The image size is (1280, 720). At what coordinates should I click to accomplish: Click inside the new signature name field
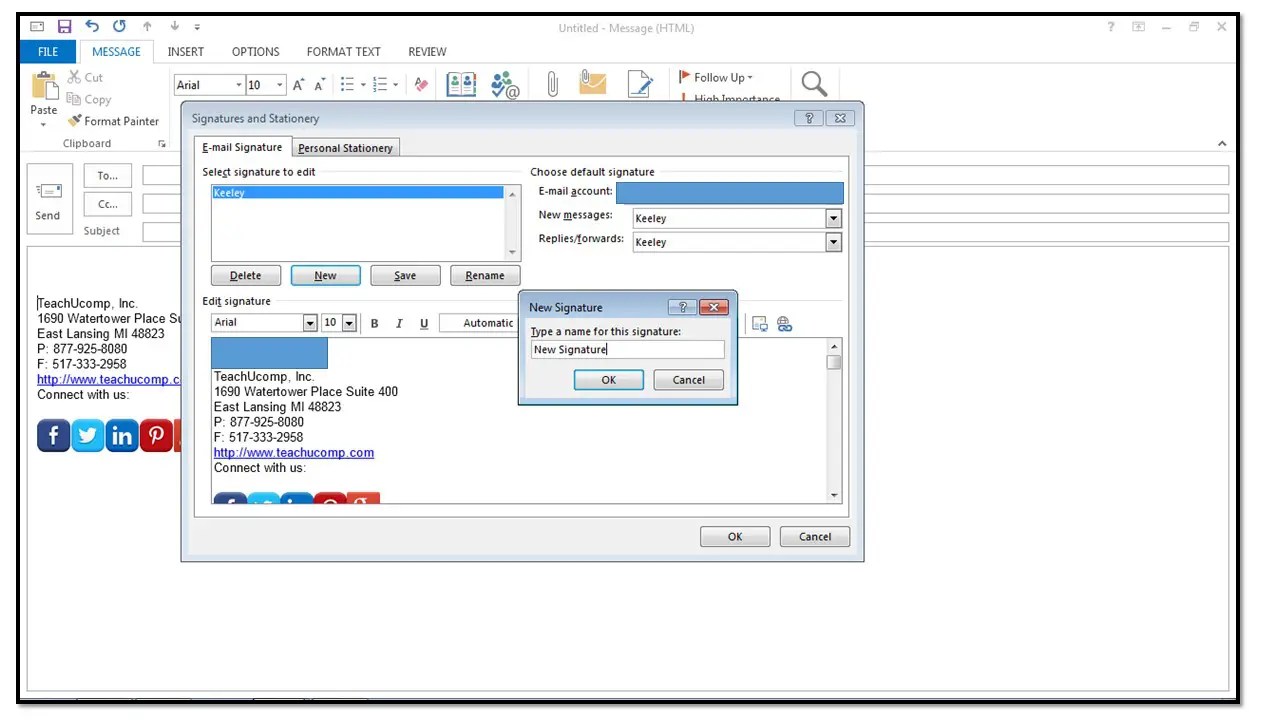[627, 349]
